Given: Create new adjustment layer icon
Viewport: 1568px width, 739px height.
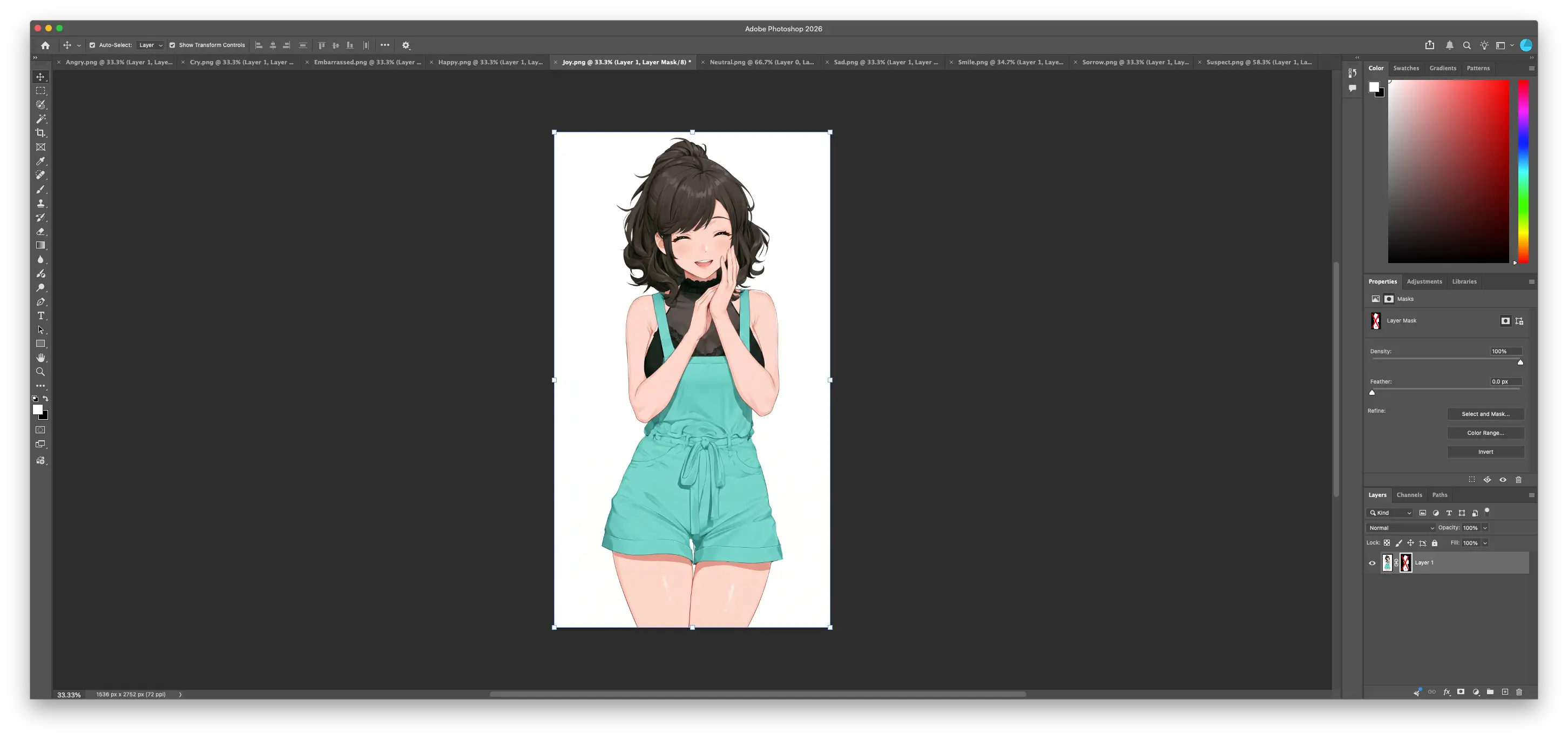Looking at the screenshot, I should coord(1476,691).
